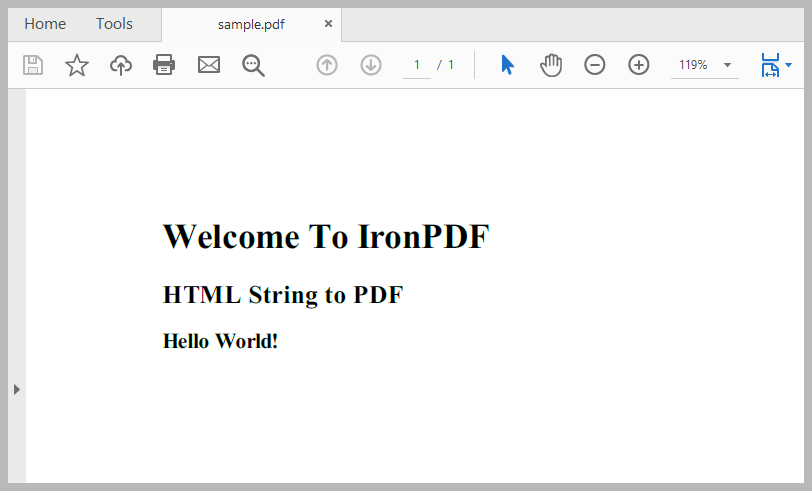Activate the Hand pan tool
The width and height of the screenshot is (812, 491).
click(551, 65)
